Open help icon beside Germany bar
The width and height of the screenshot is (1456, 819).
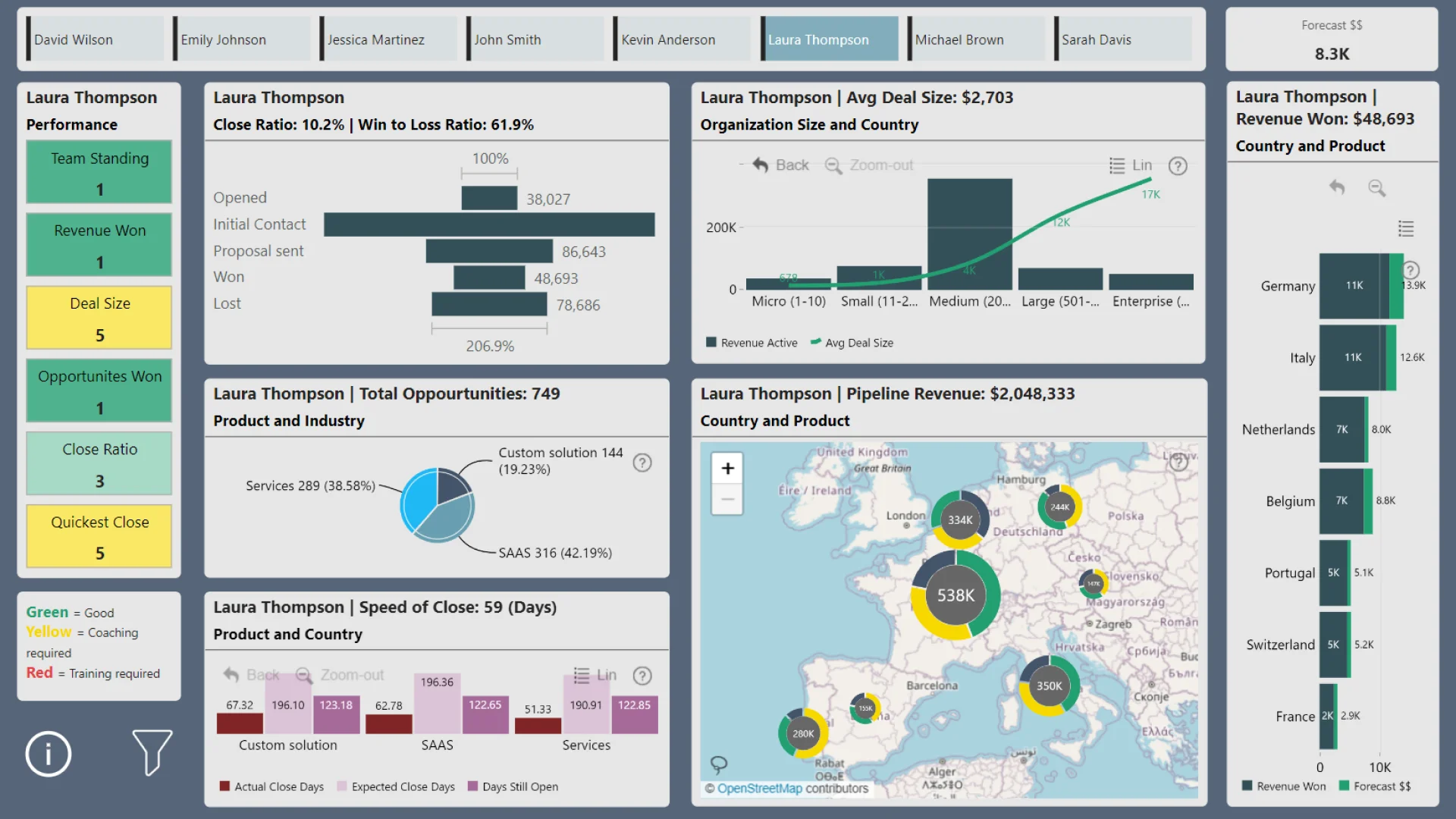point(1410,270)
